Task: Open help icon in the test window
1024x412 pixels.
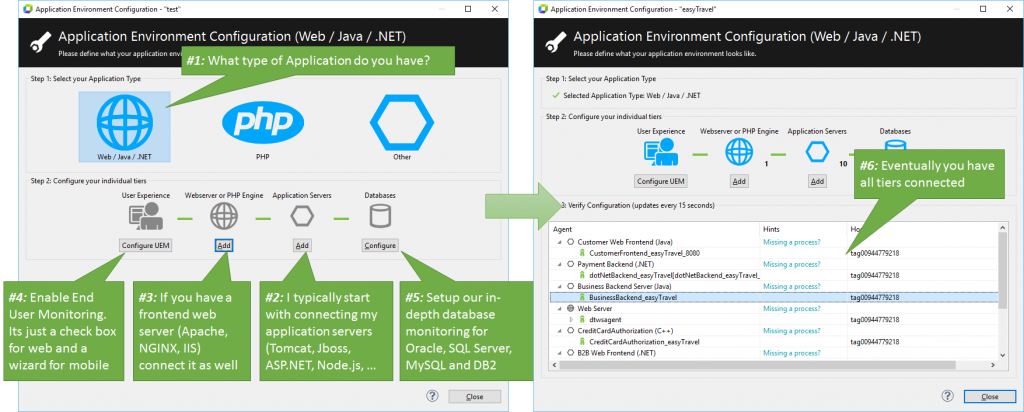Action: click(432, 396)
